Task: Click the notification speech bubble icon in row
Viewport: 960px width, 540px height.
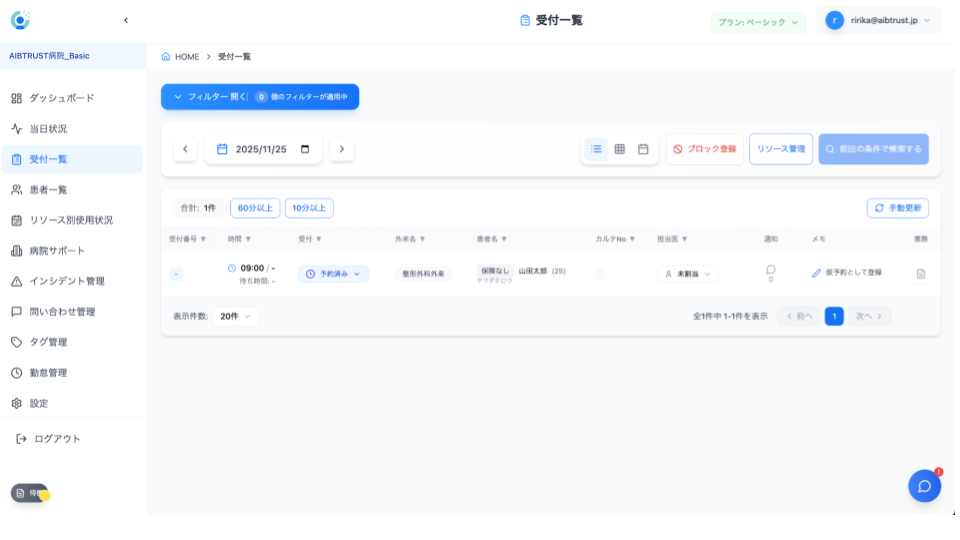Action: pyautogui.click(x=771, y=269)
